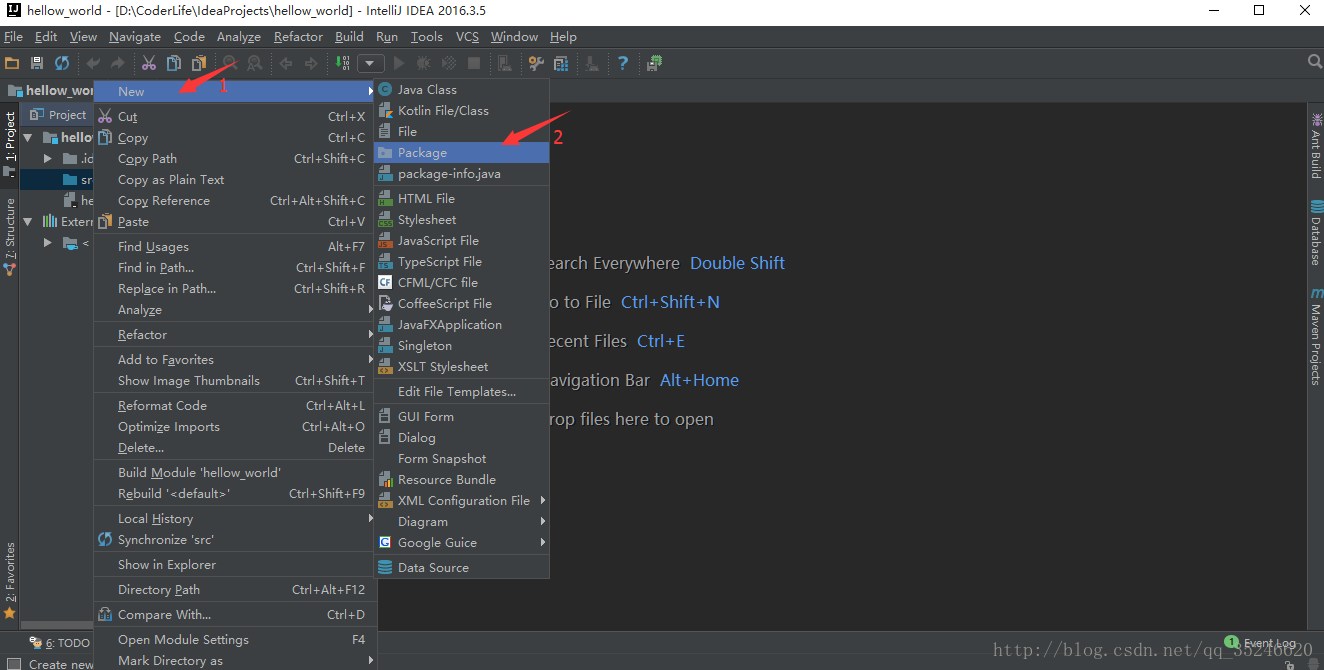Image resolution: width=1324 pixels, height=670 pixels.
Task: Expand the Analyze submenu in context menu
Action: pyautogui.click(x=236, y=310)
